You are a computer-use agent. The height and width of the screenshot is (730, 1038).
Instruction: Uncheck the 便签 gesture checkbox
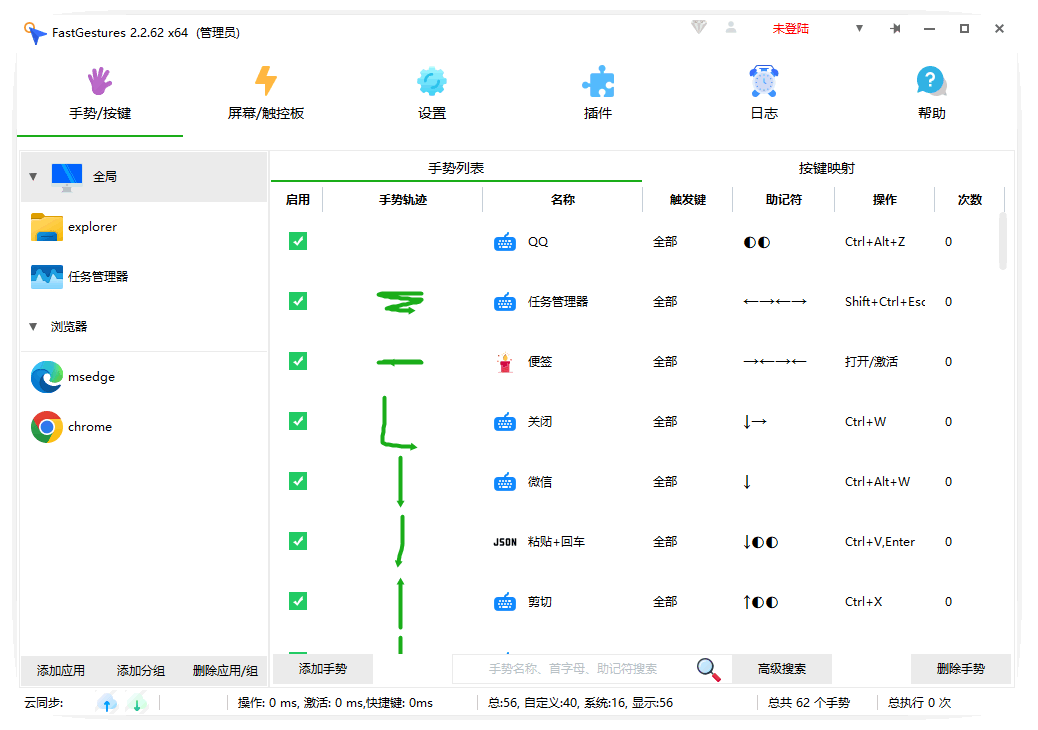coord(298,361)
